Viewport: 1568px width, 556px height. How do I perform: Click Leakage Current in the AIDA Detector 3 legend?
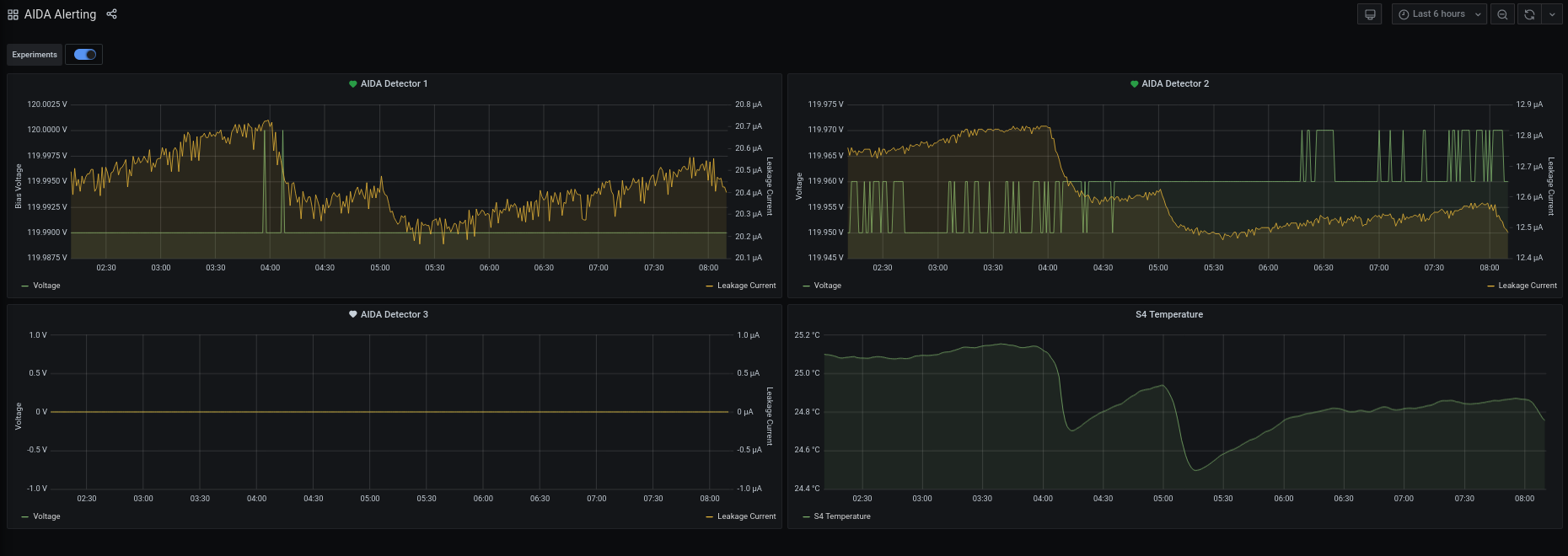746,516
